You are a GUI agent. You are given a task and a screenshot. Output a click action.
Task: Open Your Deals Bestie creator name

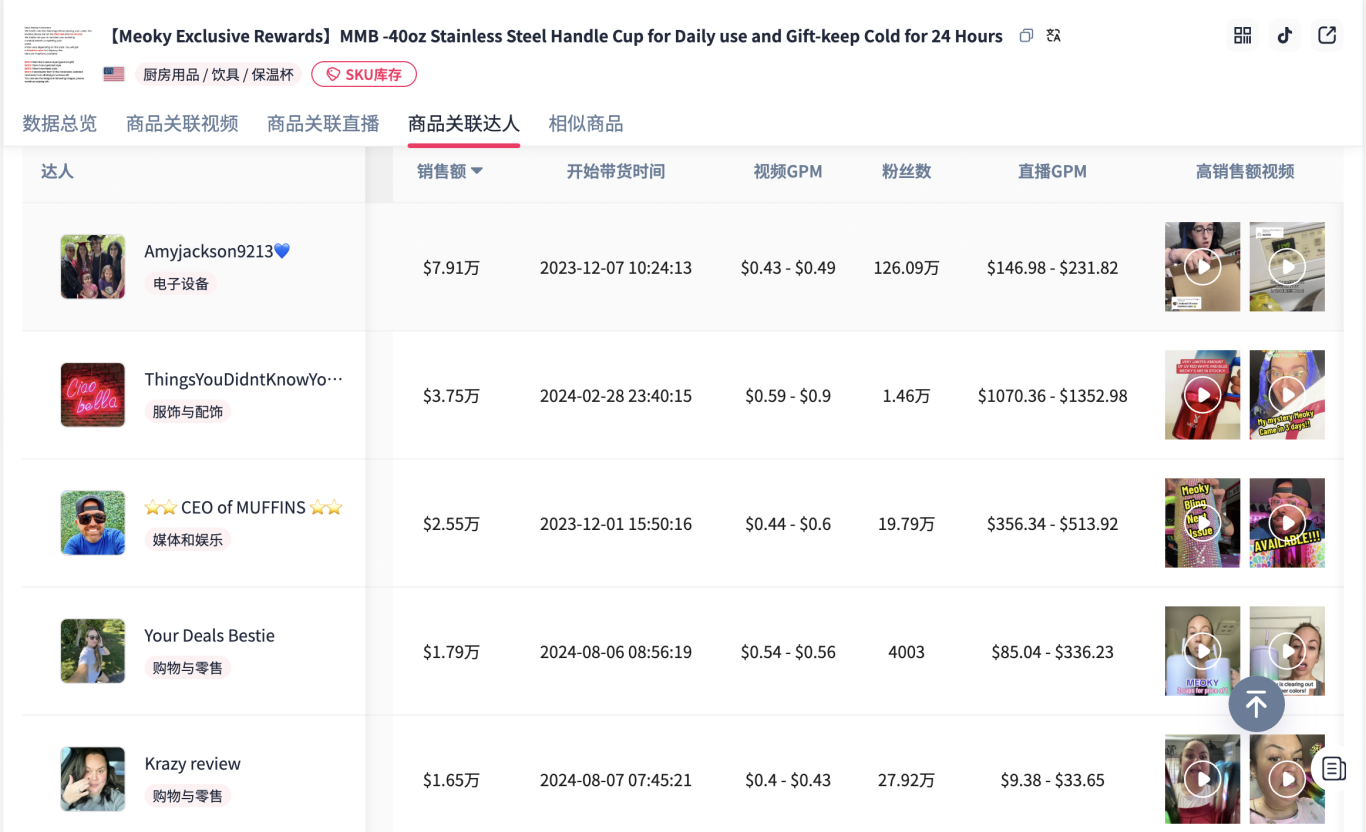pyautogui.click(x=209, y=635)
